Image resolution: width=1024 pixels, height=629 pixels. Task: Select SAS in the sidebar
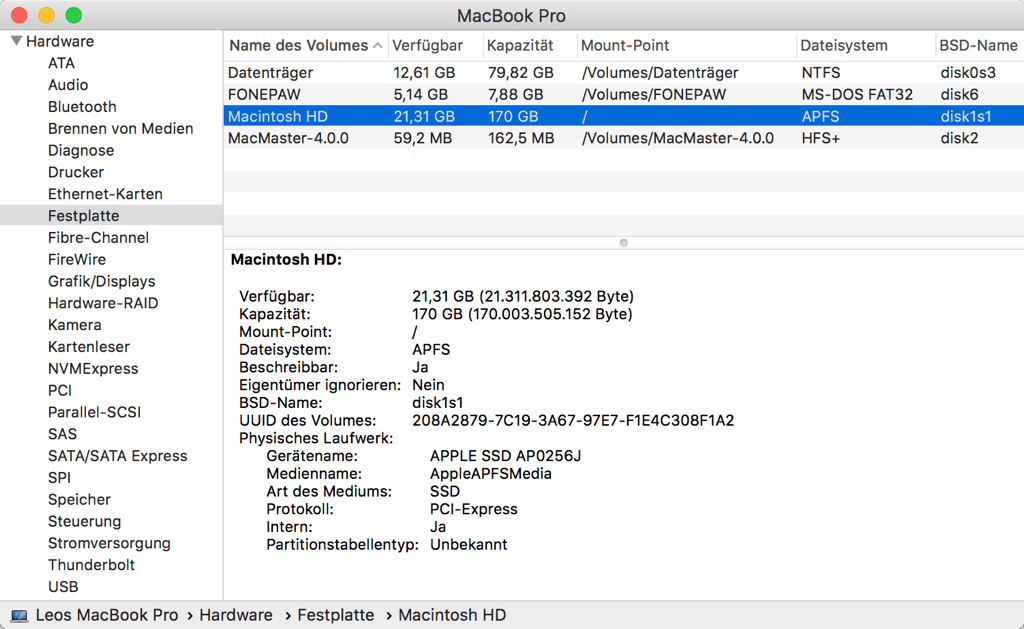click(62, 434)
